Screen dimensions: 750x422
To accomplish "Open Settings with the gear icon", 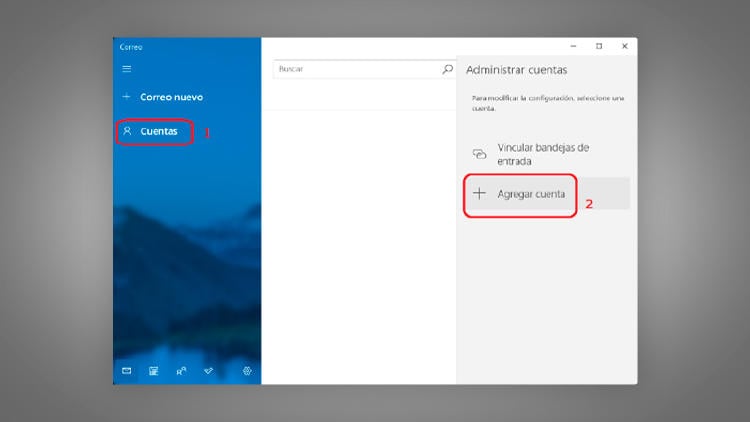I will 247,371.
